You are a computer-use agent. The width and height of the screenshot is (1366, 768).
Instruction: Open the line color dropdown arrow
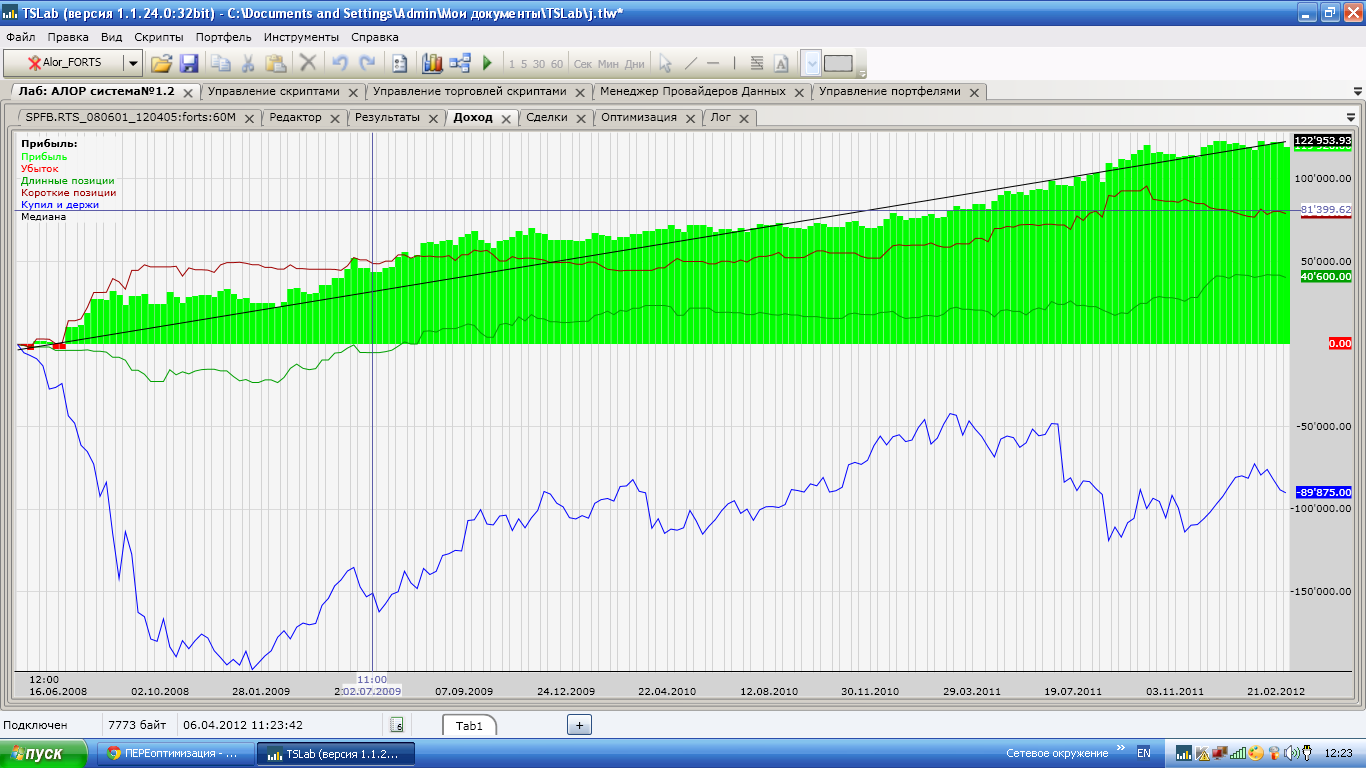[x=812, y=63]
